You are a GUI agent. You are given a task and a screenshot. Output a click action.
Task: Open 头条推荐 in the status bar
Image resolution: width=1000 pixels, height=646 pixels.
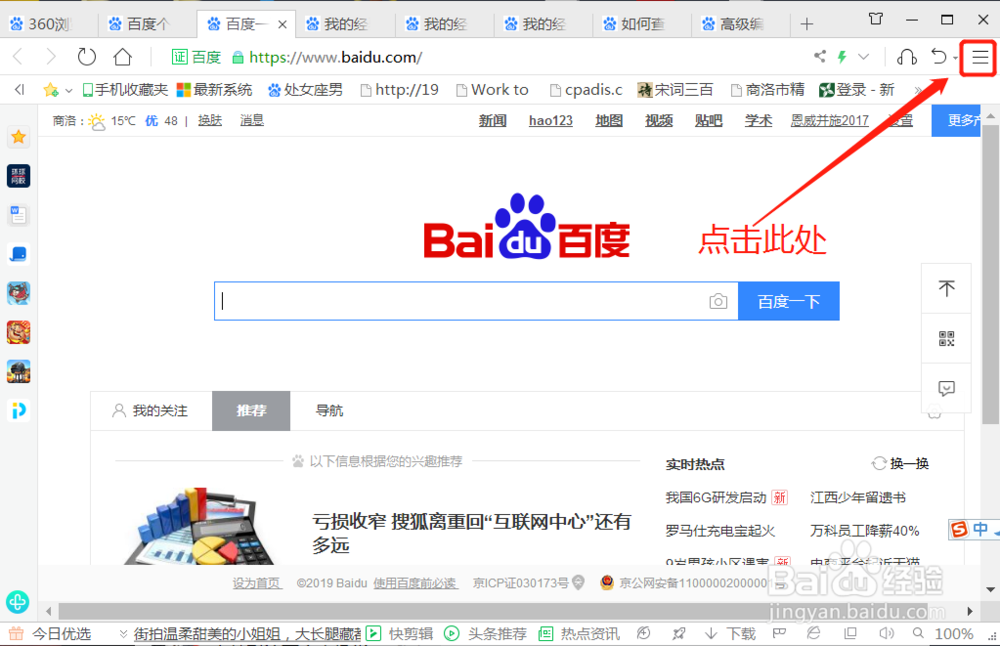485,634
